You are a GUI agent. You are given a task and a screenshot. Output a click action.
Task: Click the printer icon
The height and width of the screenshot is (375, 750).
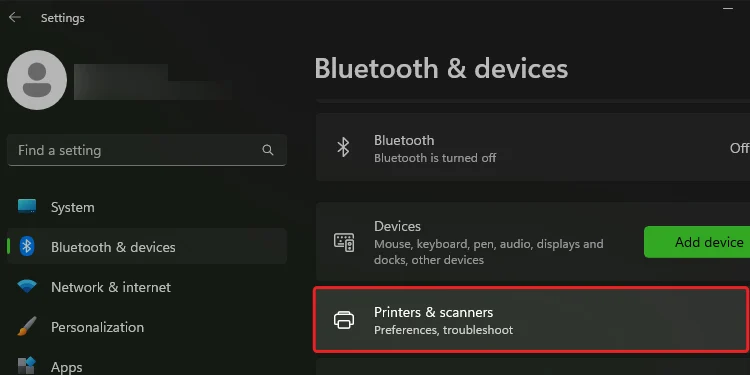click(x=344, y=320)
